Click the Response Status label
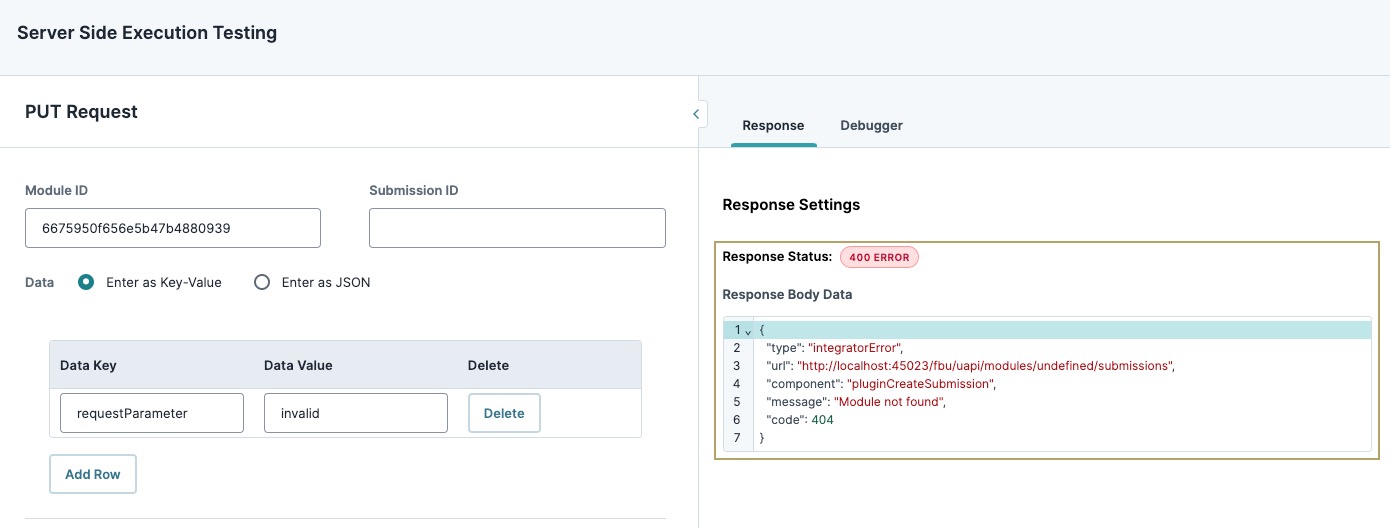Image resolution: width=1390 pixels, height=528 pixels. coord(777,257)
